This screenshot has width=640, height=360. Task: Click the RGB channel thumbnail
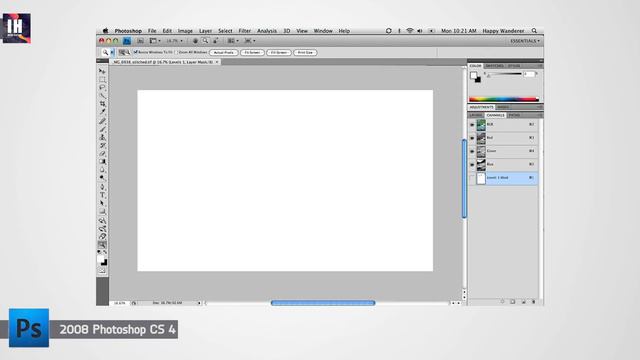[x=481, y=124]
